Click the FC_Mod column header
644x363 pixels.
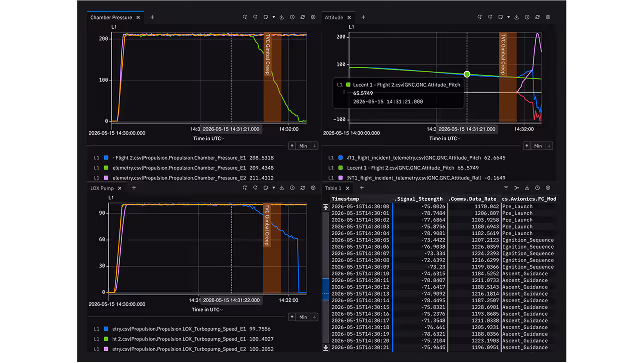tap(529, 199)
